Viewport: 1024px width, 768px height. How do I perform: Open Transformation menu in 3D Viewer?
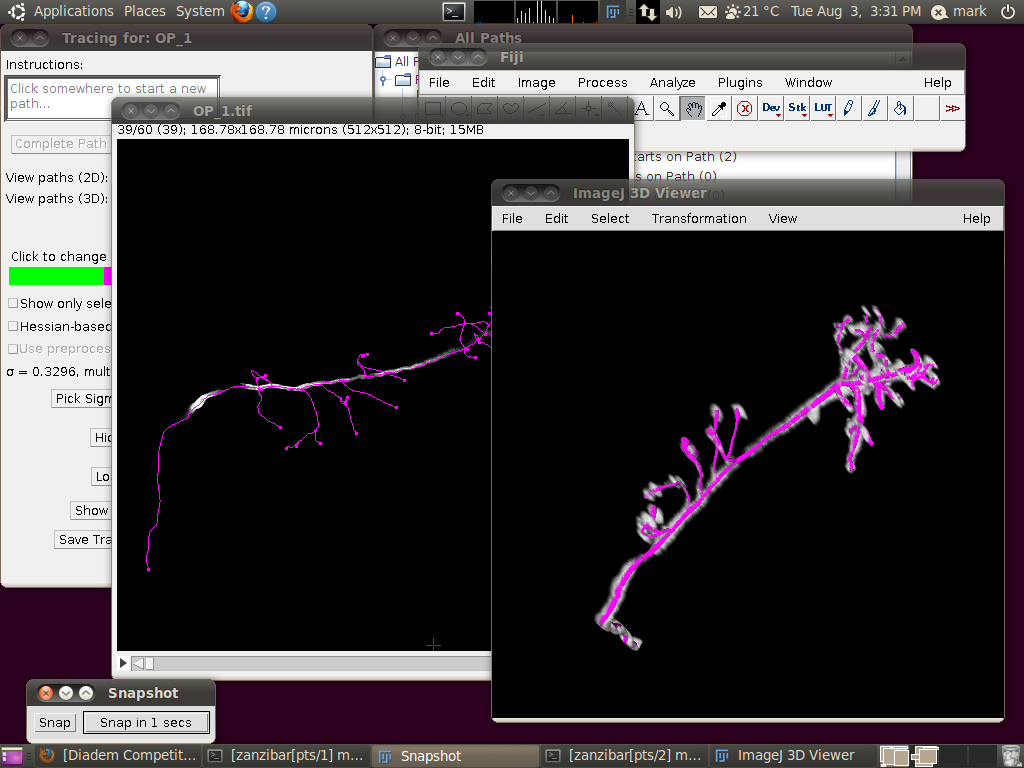(699, 219)
